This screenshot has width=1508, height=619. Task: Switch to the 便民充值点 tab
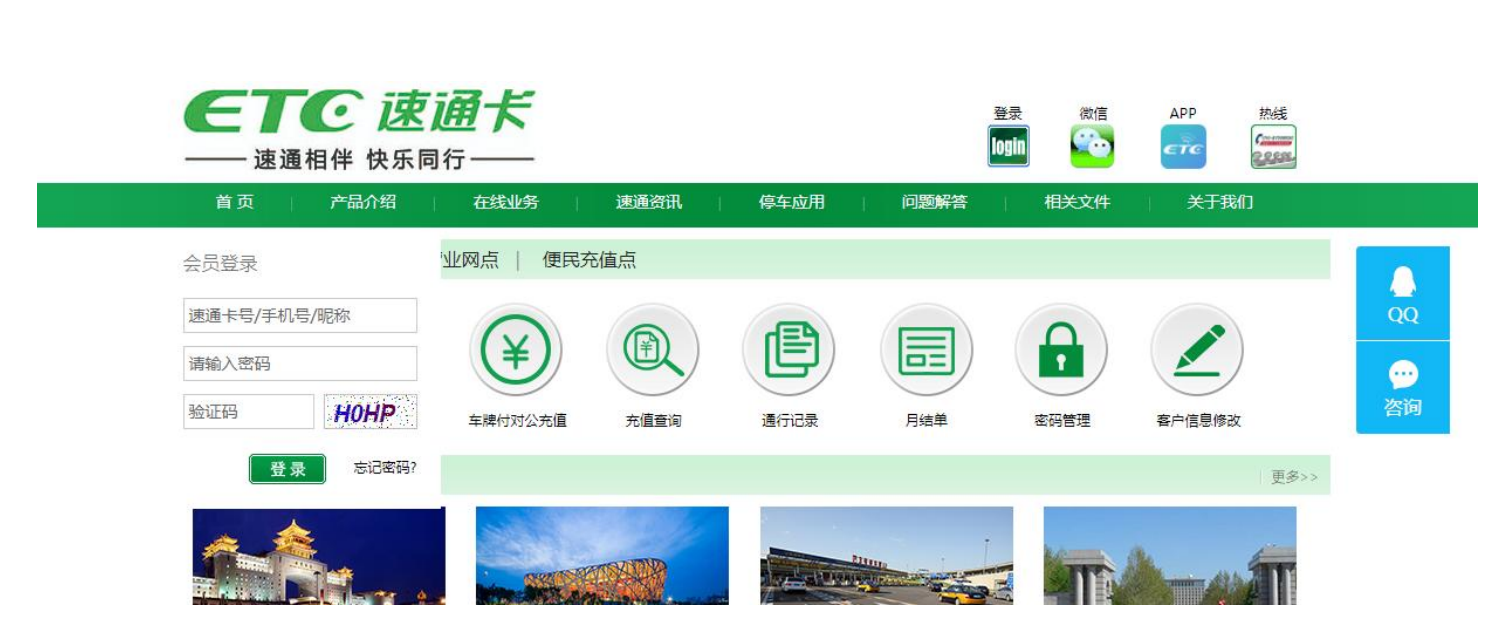click(x=589, y=261)
